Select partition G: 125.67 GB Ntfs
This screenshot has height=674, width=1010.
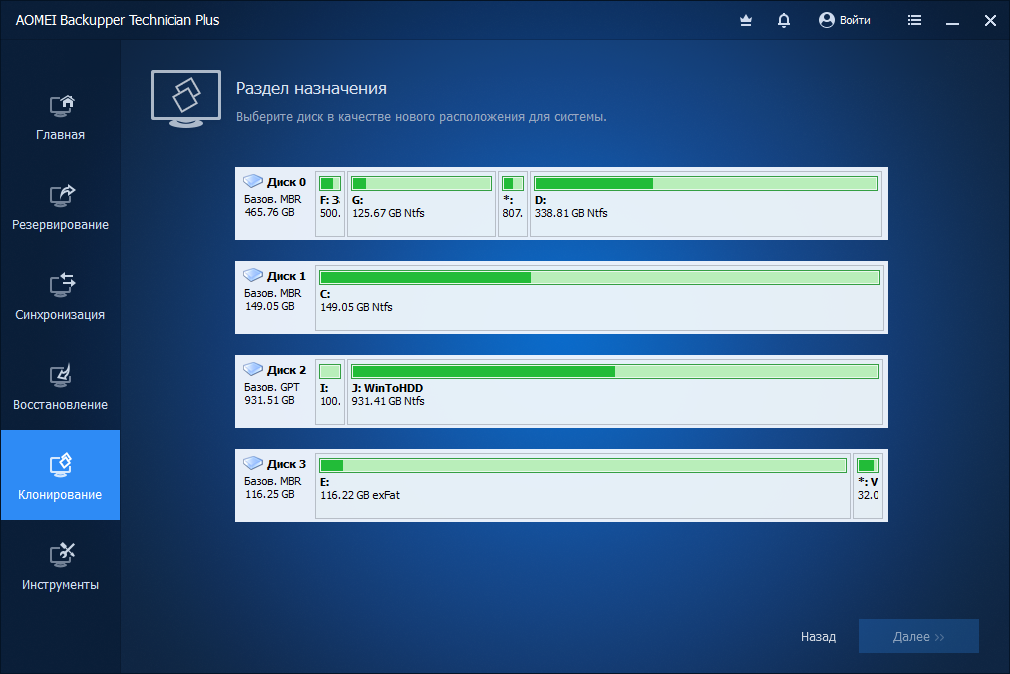coord(421,204)
